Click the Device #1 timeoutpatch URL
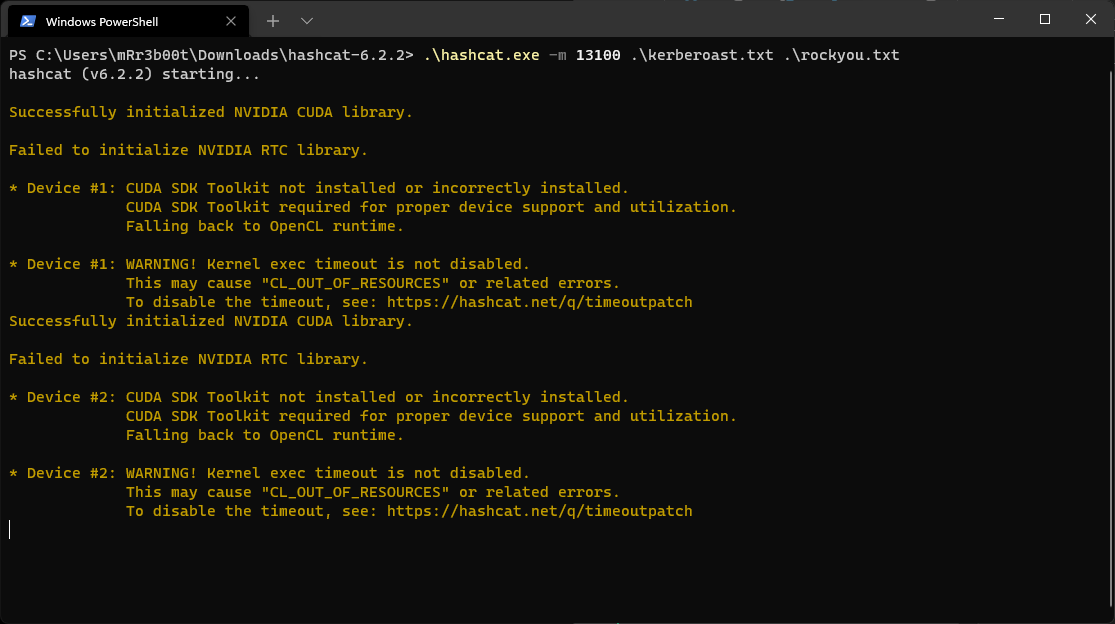The image size is (1115, 624). [540, 302]
